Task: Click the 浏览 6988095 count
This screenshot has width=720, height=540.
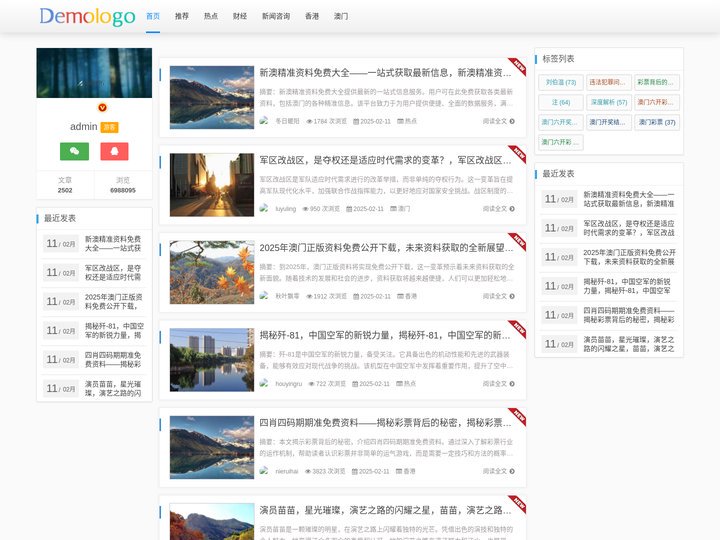Action: (x=123, y=185)
